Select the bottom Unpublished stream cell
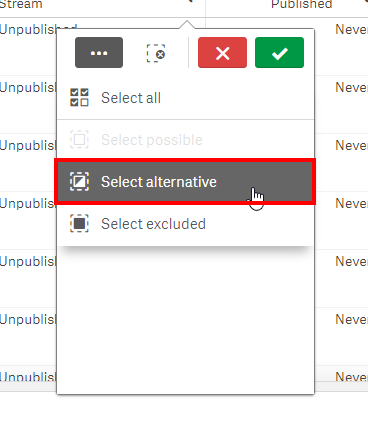The image size is (368, 433). click(28, 376)
